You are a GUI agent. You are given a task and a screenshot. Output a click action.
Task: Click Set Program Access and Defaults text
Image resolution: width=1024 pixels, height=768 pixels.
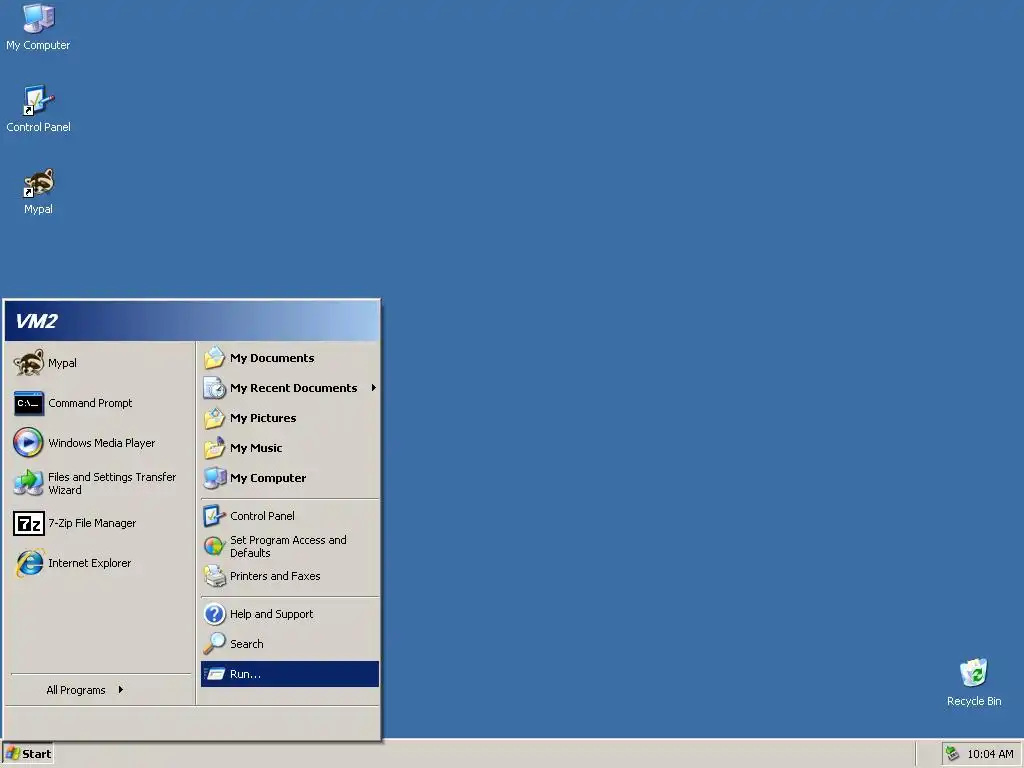click(288, 546)
